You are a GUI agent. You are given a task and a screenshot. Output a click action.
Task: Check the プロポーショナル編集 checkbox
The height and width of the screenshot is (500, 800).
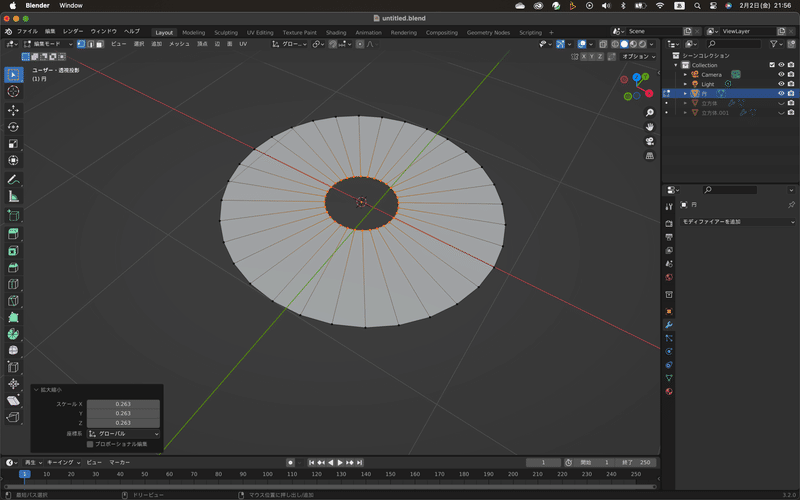pos(90,444)
